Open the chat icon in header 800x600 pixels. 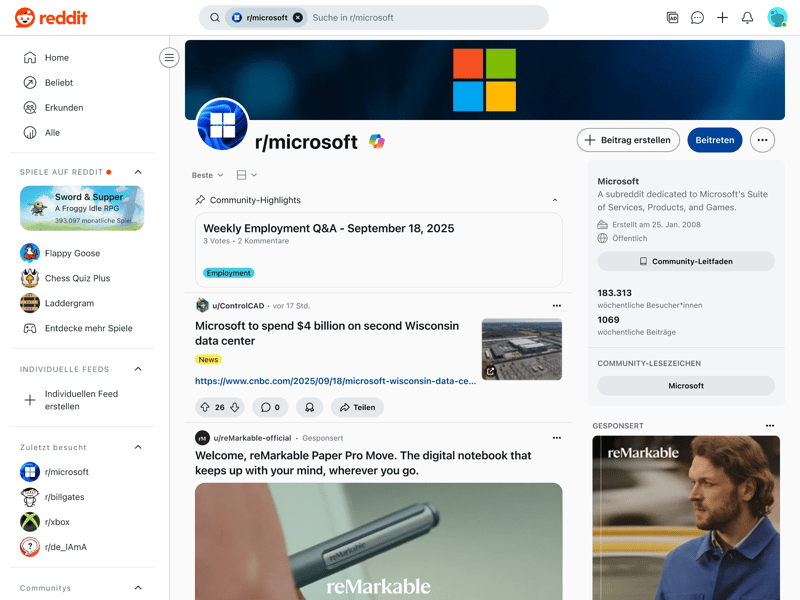697,18
